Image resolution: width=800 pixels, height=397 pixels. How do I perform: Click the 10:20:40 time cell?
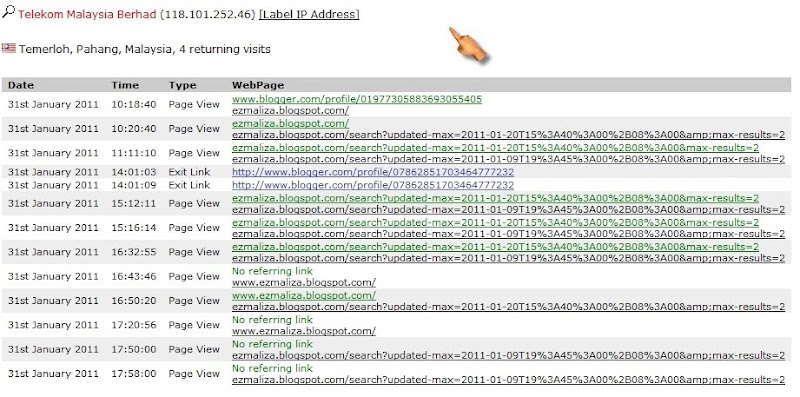tap(134, 129)
